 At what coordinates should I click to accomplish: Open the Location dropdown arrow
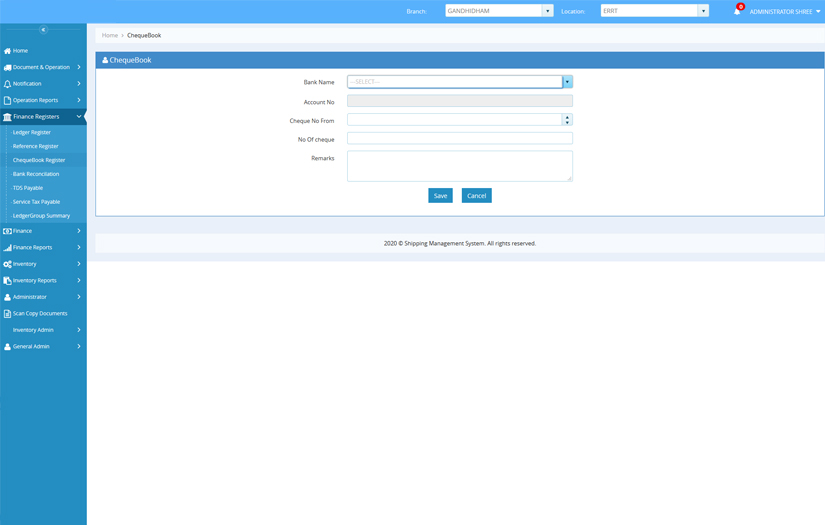703,11
